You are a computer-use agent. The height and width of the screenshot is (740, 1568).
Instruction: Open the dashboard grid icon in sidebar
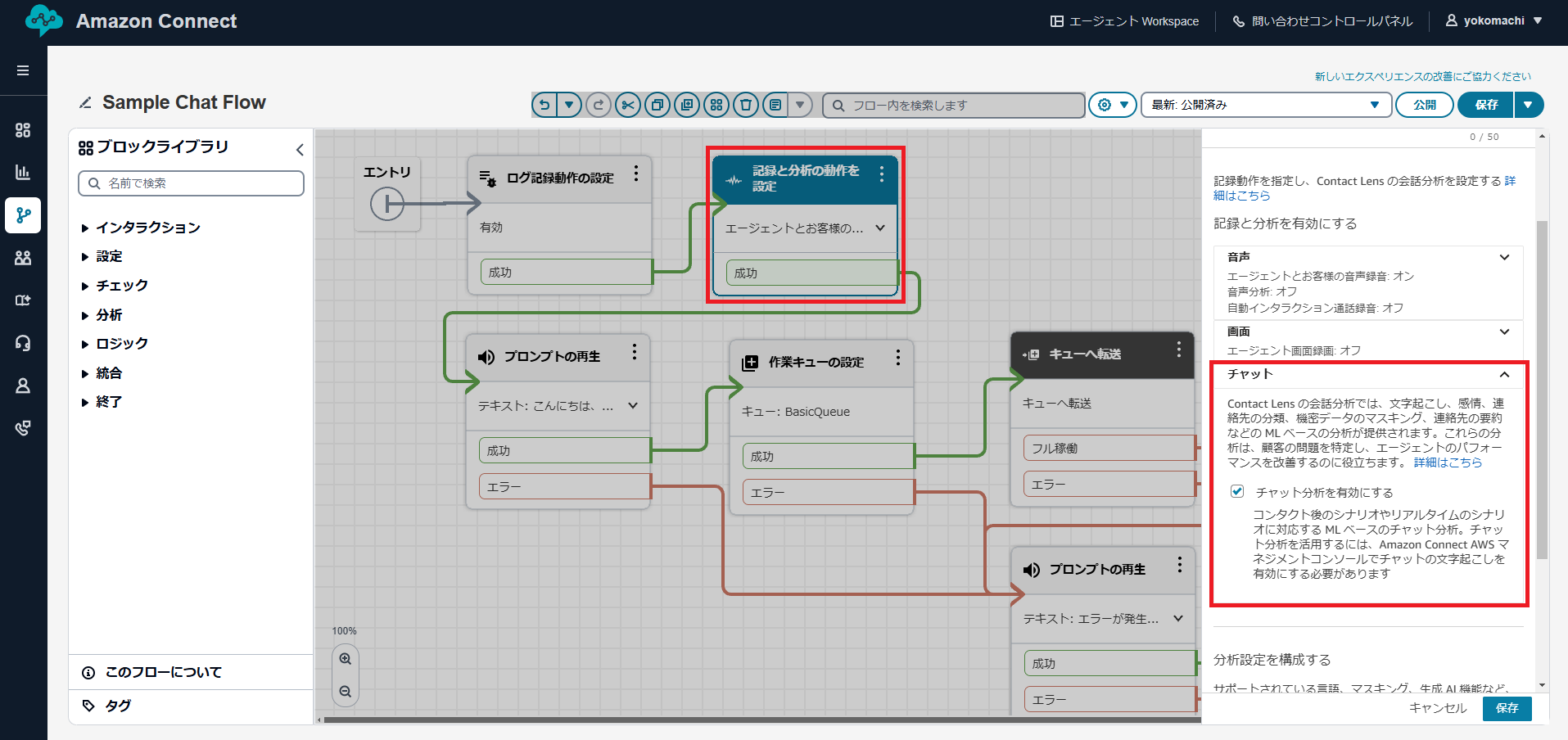click(x=23, y=130)
